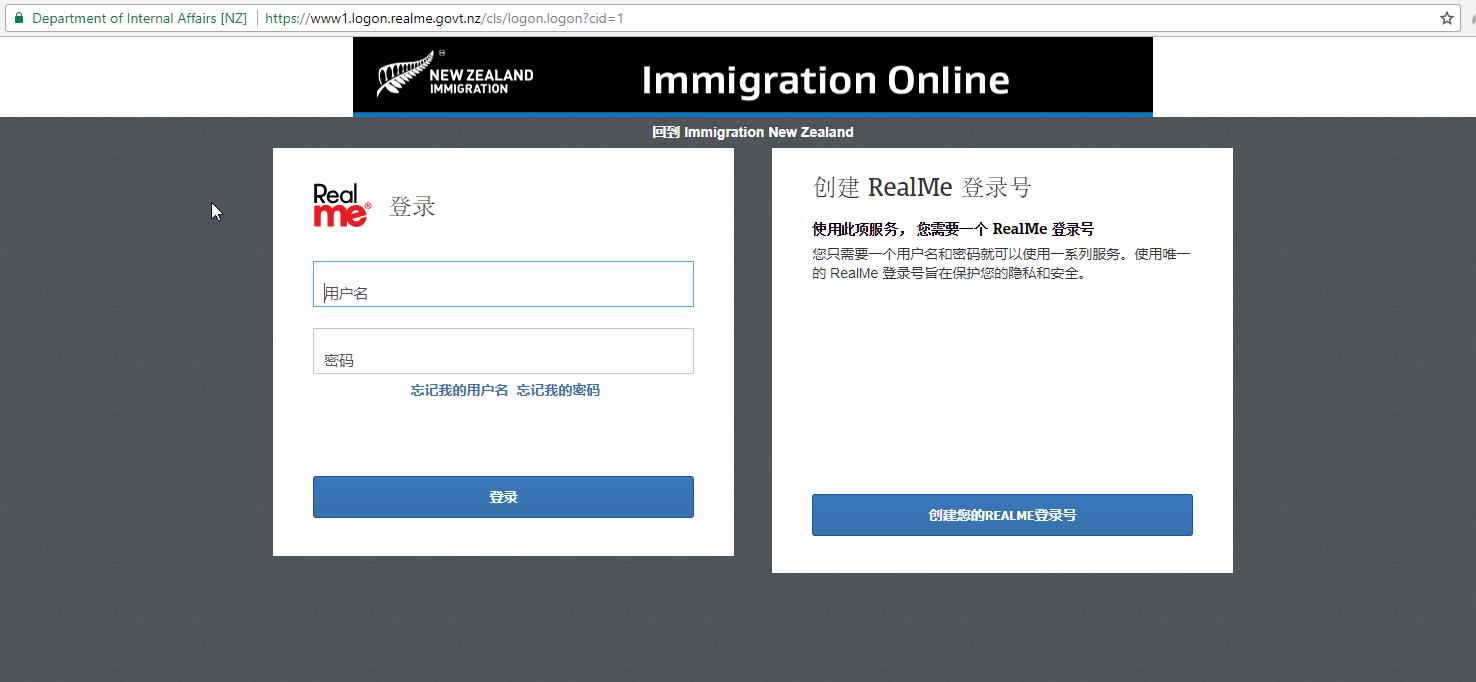Follow the 回到 Immigration New Zealand link
The height and width of the screenshot is (682, 1476).
click(753, 132)
